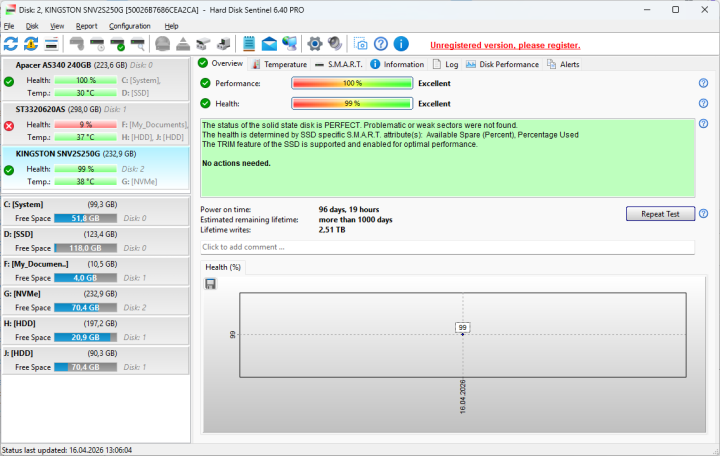Click the "No actions needed." status text
Screen dimensions: 720x456
click(x=236, y=163)
